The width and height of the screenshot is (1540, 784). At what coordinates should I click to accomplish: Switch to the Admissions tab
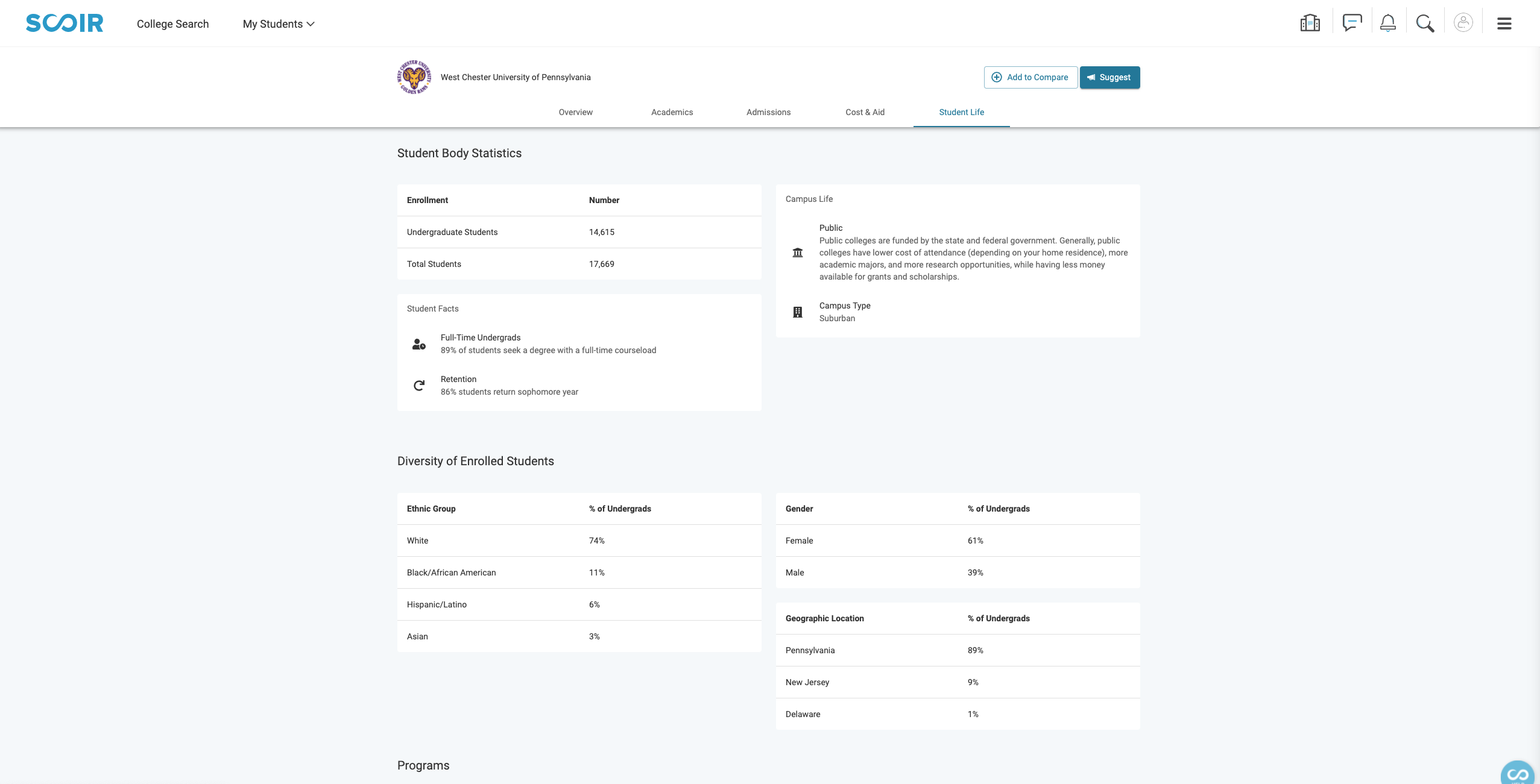pos(768,112)
